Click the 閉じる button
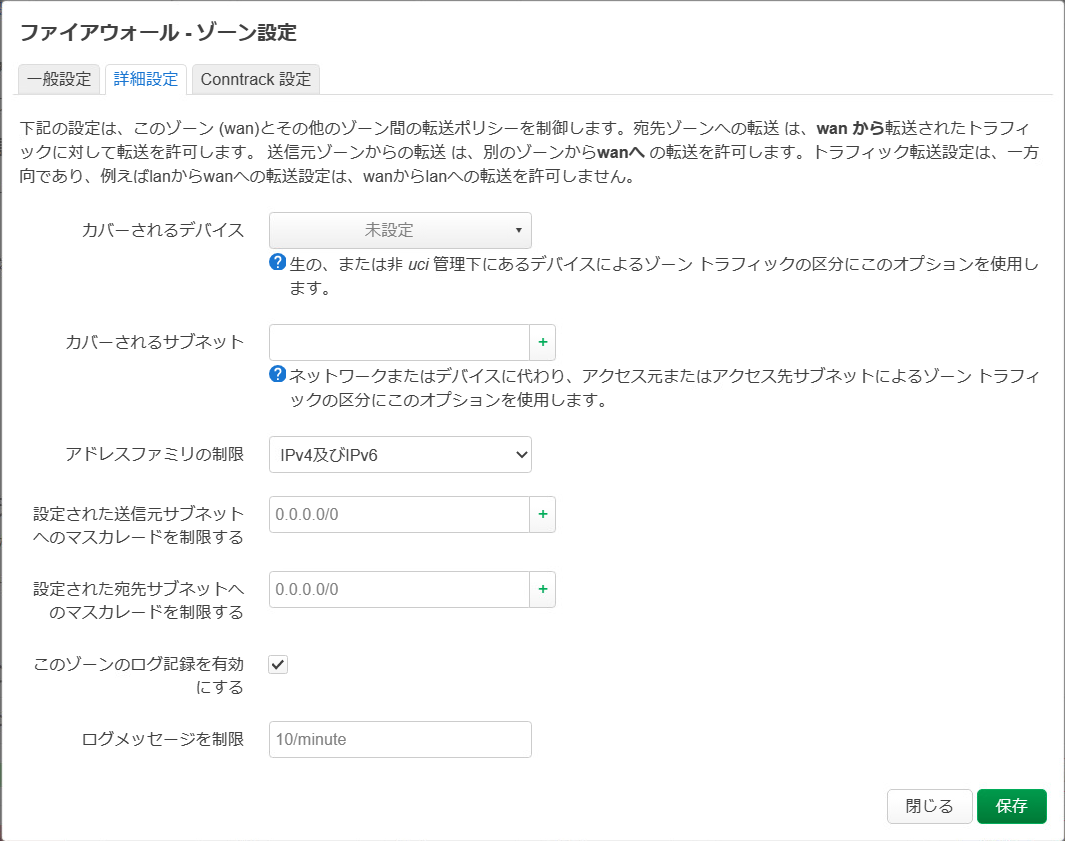The height and width of the screenshot is (841, 1065). click(929, 806)
